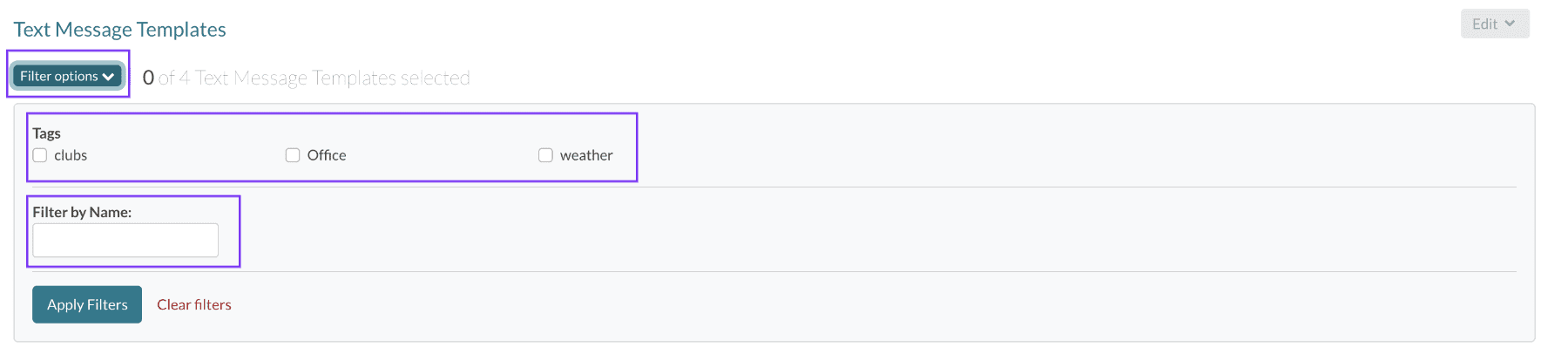Enable the clubs tag checkbox
1568x361 pixels.
pyautogui.click(x=40, y=155)
